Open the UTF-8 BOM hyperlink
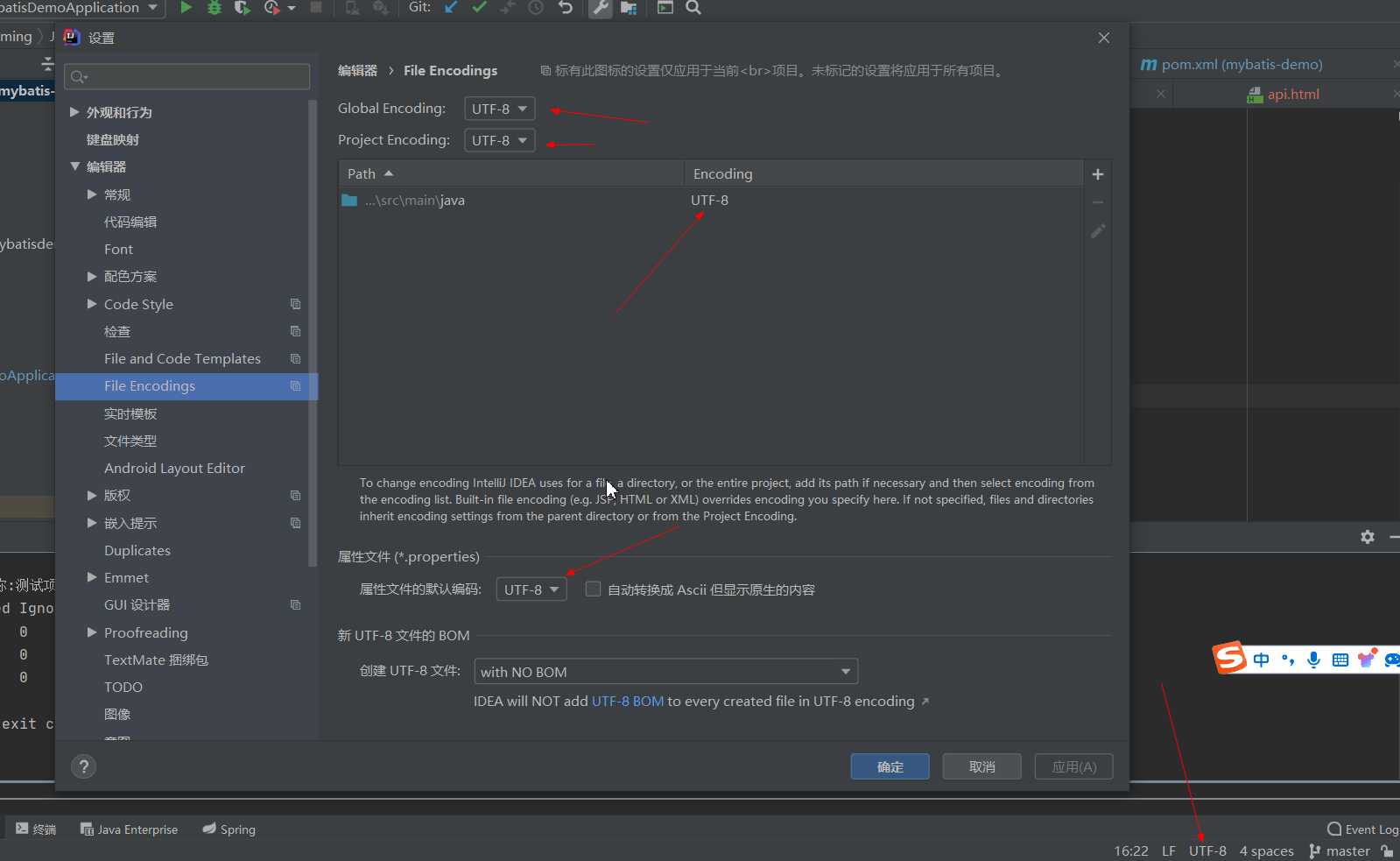Viewport: 1400px width, 861px height. pyautogui.click(x=628, y=702)
